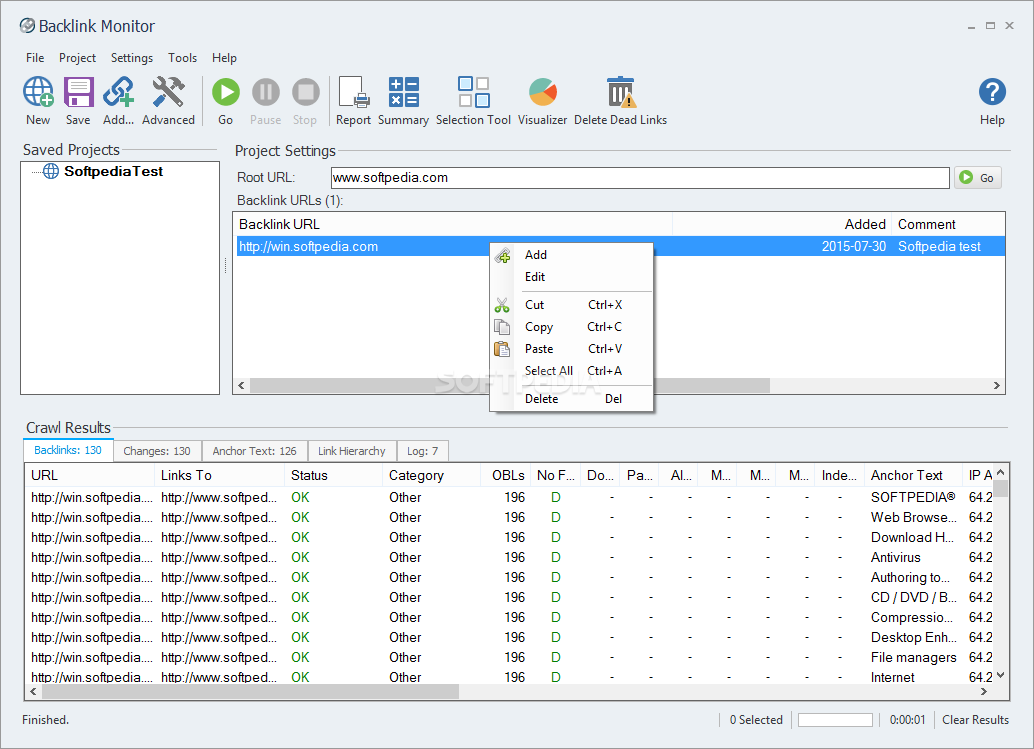The height and width of the screenshot is (749, 1034).
Task: Sort crawl results by Anchor Text column
Action: (x=913, y=475)
